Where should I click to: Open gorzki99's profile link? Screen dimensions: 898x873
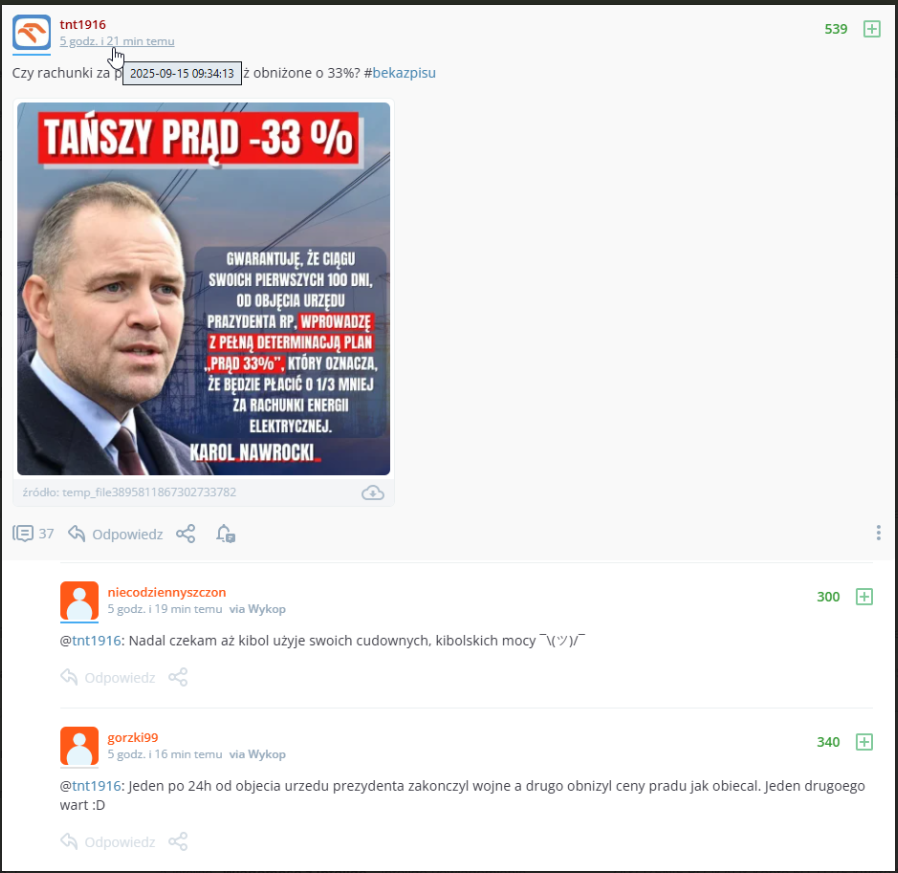(133, 738)
